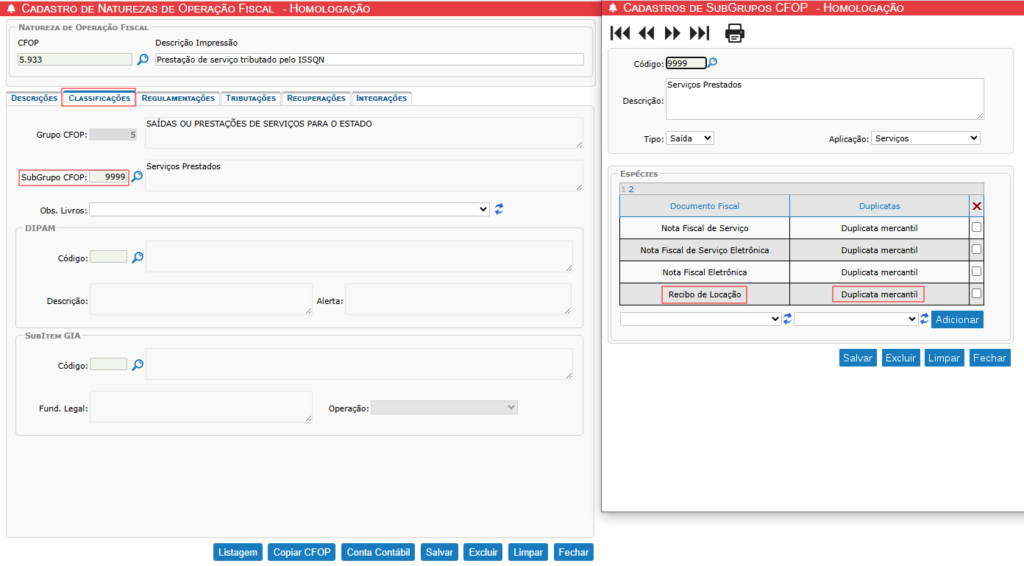Viewport: 1024px width, 566px height.
Task: Click the Nota Fiscal de Serviço Eletrônica cell
Action: point(705,250)
